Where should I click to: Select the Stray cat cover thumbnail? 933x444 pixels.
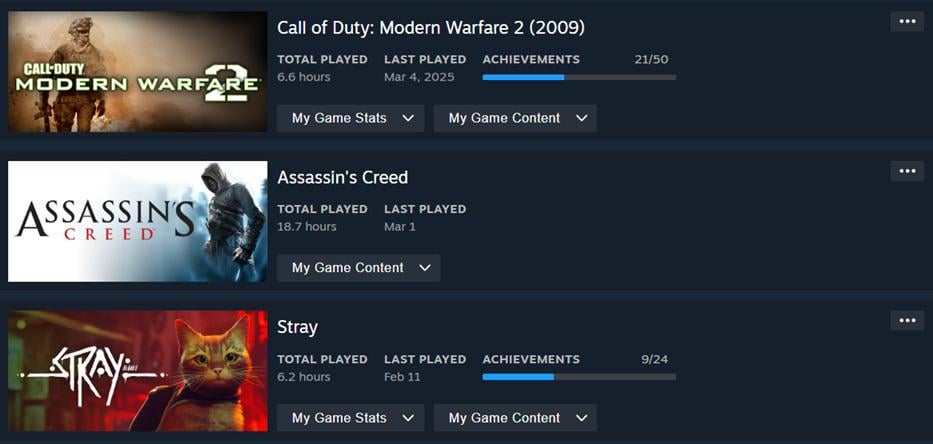pyautogui.click(x=138, y=371)
